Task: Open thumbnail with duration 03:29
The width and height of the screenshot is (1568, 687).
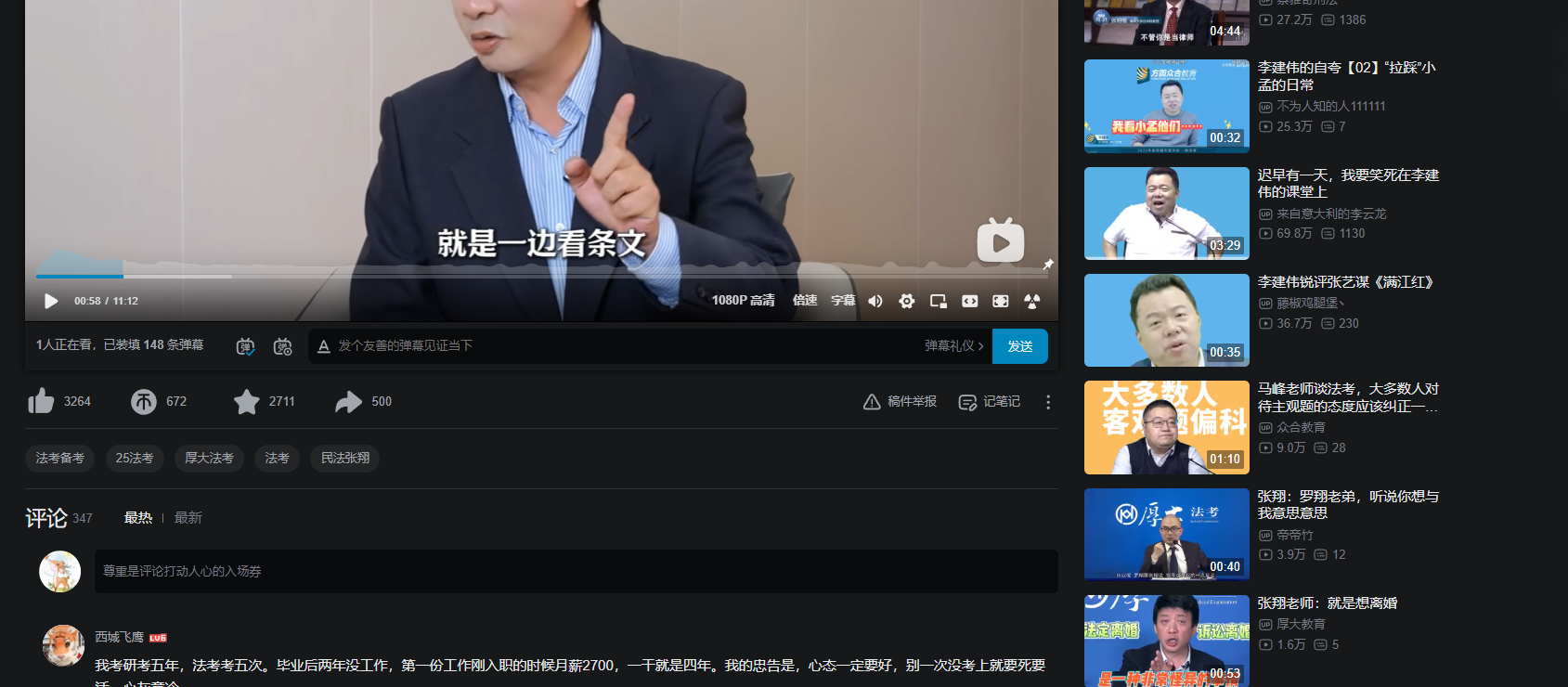Action: coord(1167,214)
